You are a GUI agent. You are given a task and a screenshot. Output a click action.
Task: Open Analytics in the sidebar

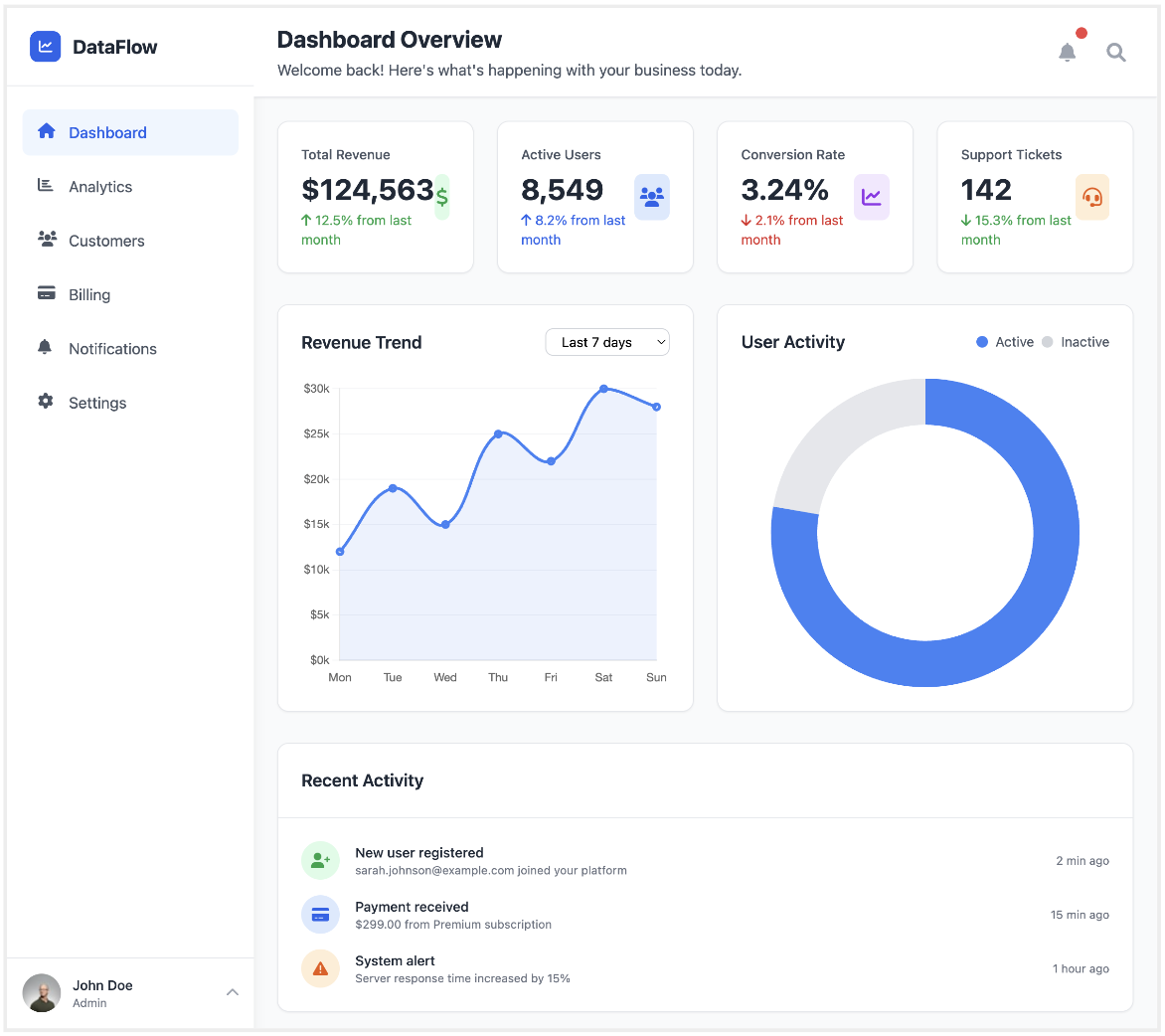[100, 187]
